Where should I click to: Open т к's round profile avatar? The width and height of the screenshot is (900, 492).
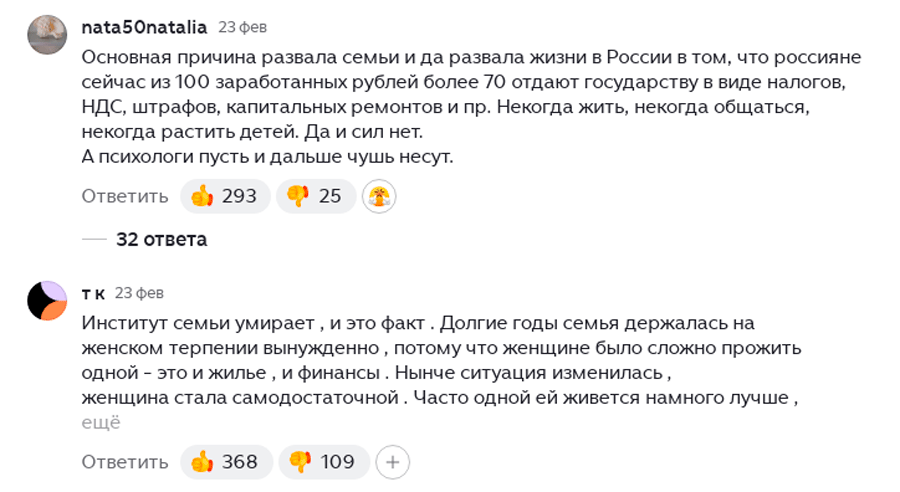click(47, 301)
